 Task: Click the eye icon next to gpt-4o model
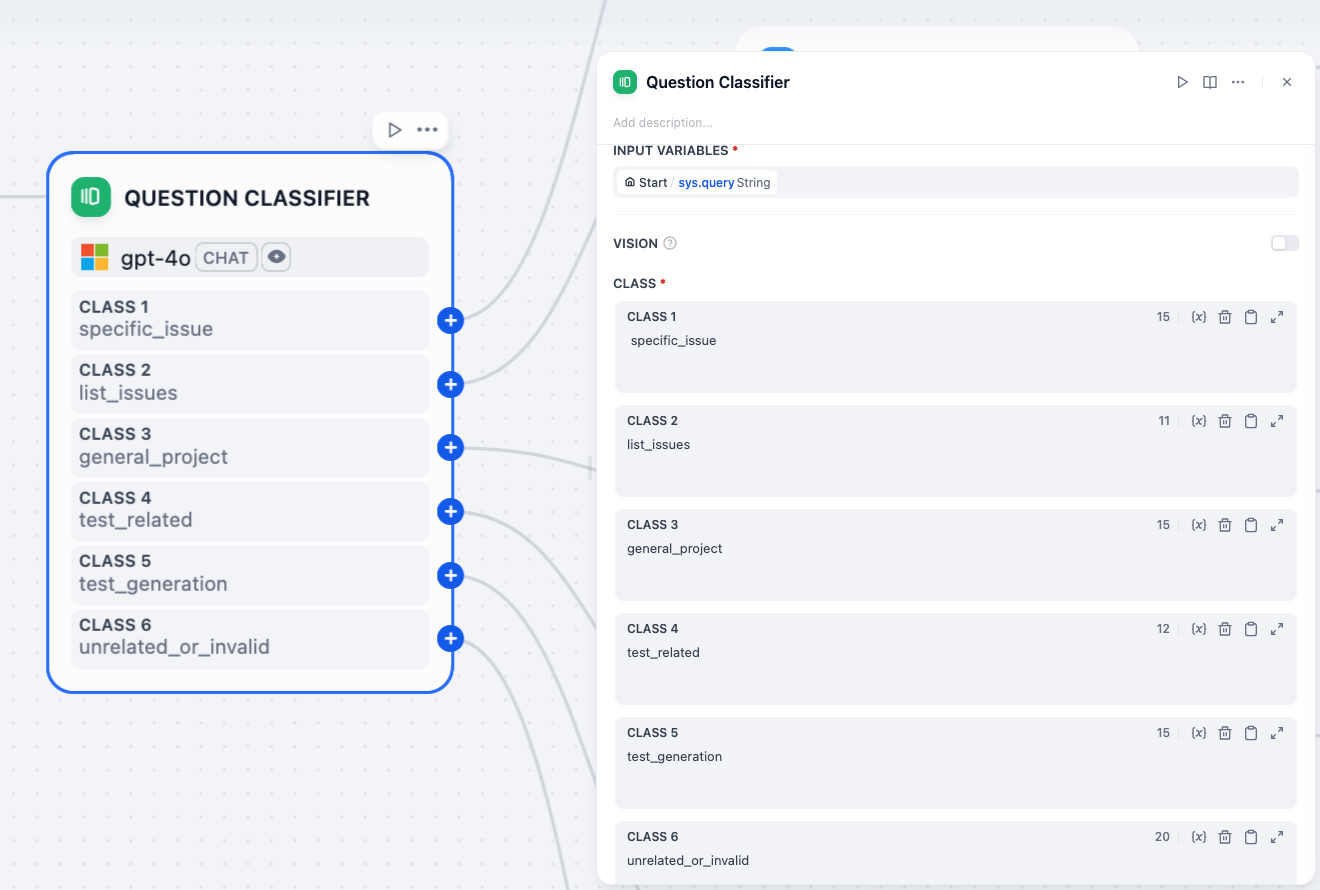click(276, 256)
